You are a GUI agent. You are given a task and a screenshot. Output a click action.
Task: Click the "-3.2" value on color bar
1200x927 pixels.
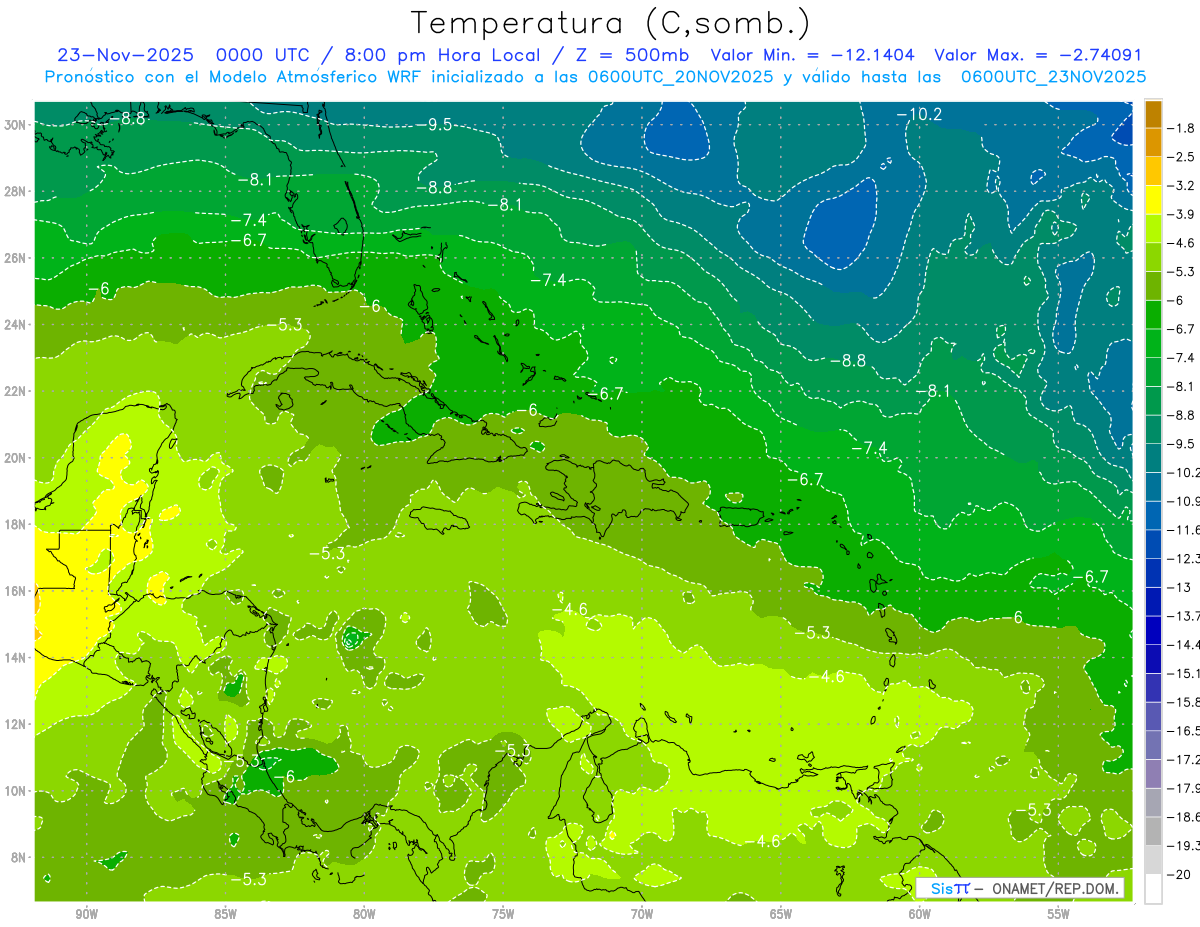pyautogui.click(x=1180, y=186)
